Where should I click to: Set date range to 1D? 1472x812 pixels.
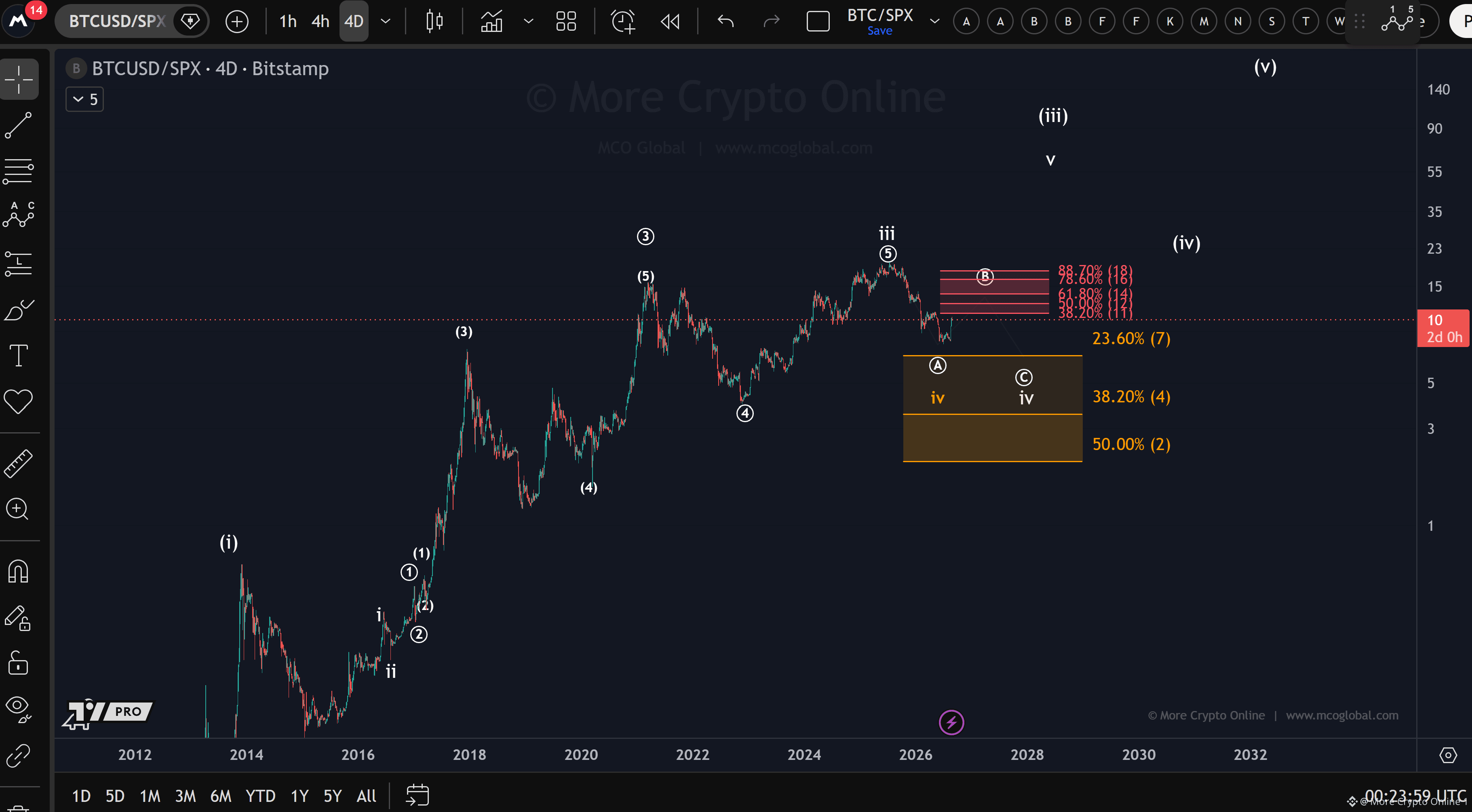tap(81, 795)
